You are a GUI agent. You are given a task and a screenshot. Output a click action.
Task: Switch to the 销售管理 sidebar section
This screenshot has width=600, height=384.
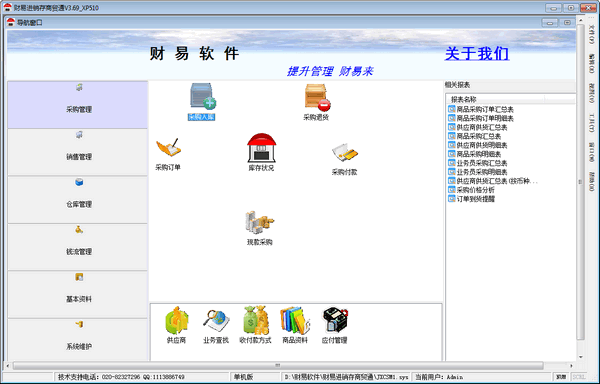tap(78, 152)
